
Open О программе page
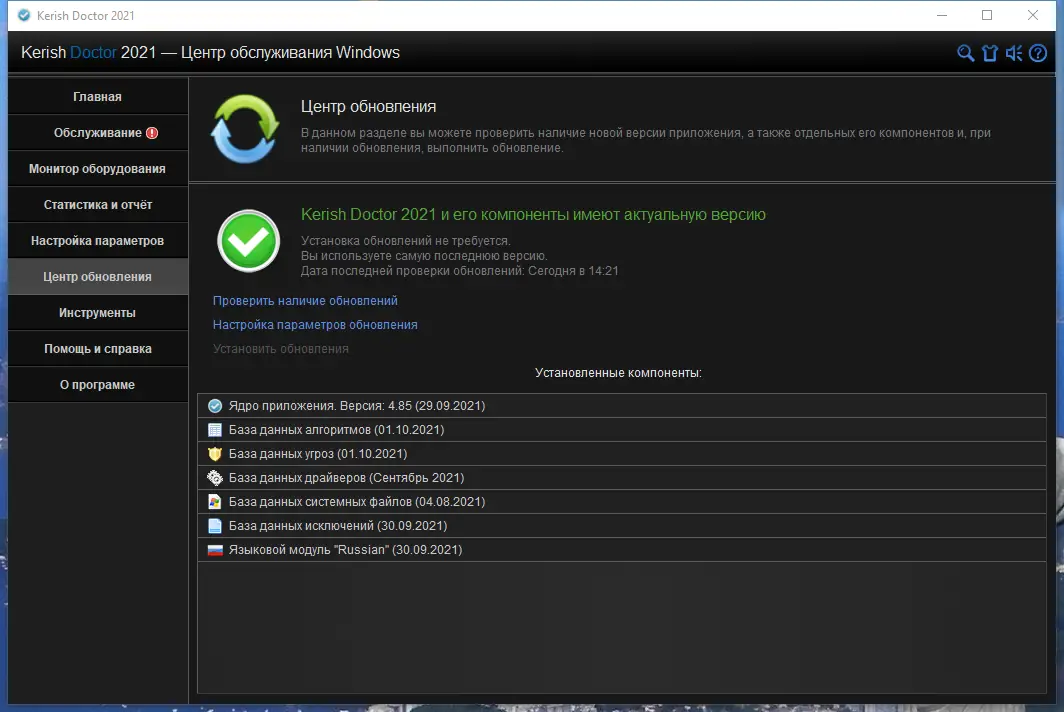click(x=98, y=384)
